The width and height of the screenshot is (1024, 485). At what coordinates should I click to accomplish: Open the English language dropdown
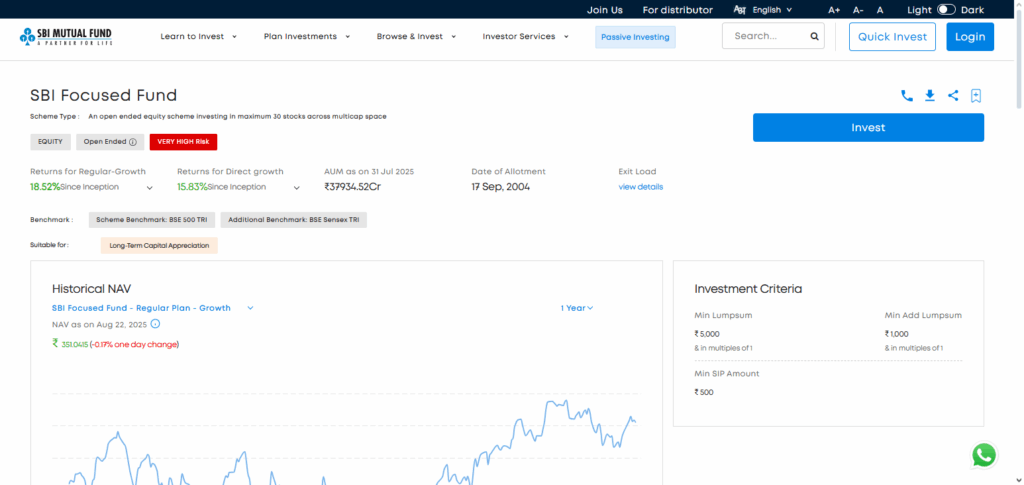coord(772,10)
